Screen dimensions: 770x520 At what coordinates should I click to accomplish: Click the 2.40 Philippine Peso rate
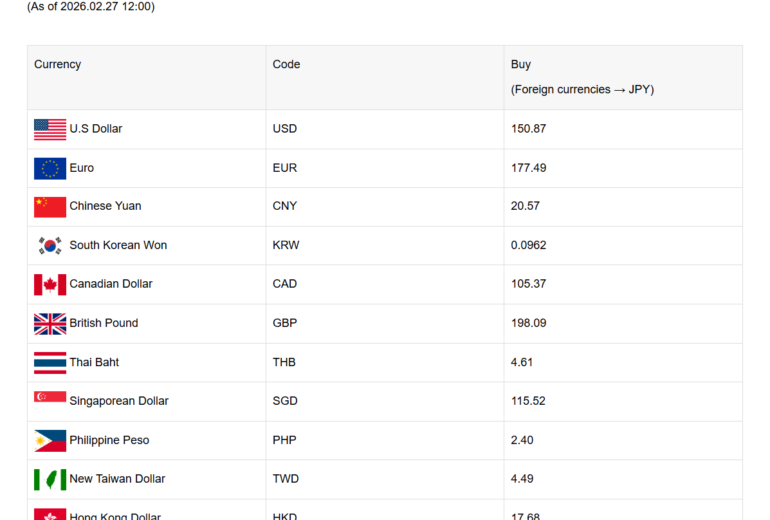[x=522, y=440]
